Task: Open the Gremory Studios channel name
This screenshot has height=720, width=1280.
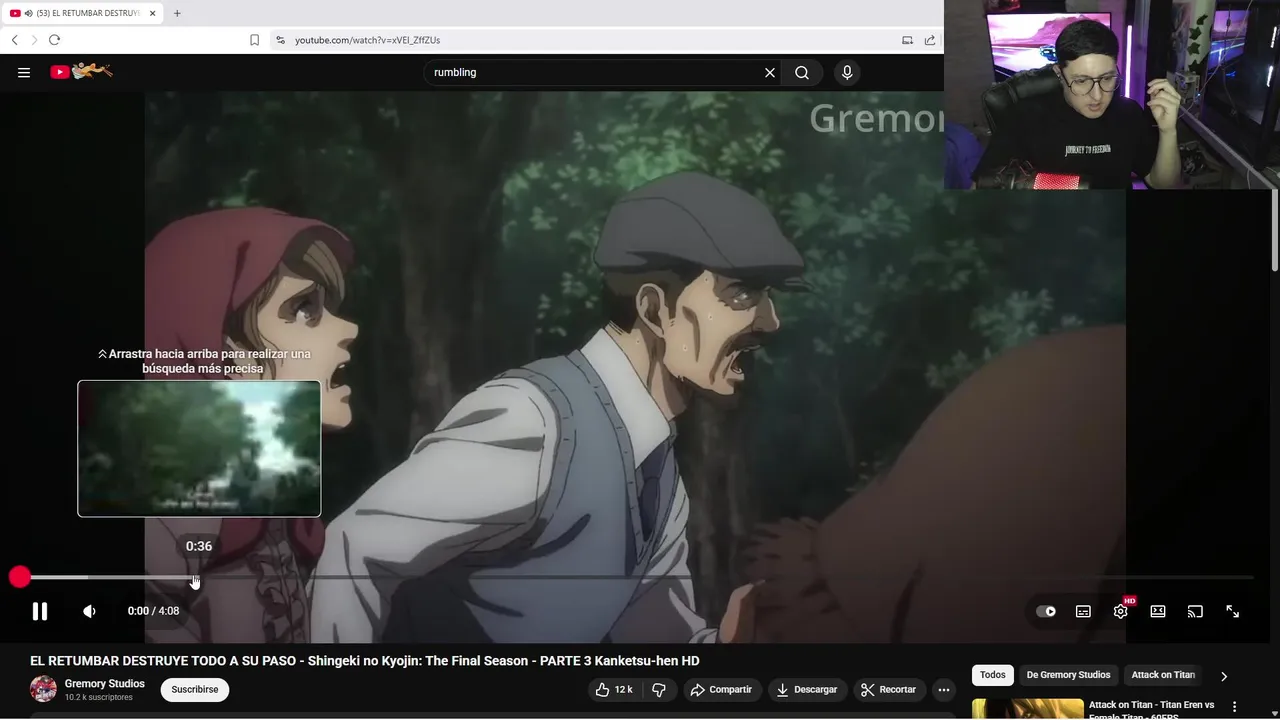Action: click(x=105, y=684)
